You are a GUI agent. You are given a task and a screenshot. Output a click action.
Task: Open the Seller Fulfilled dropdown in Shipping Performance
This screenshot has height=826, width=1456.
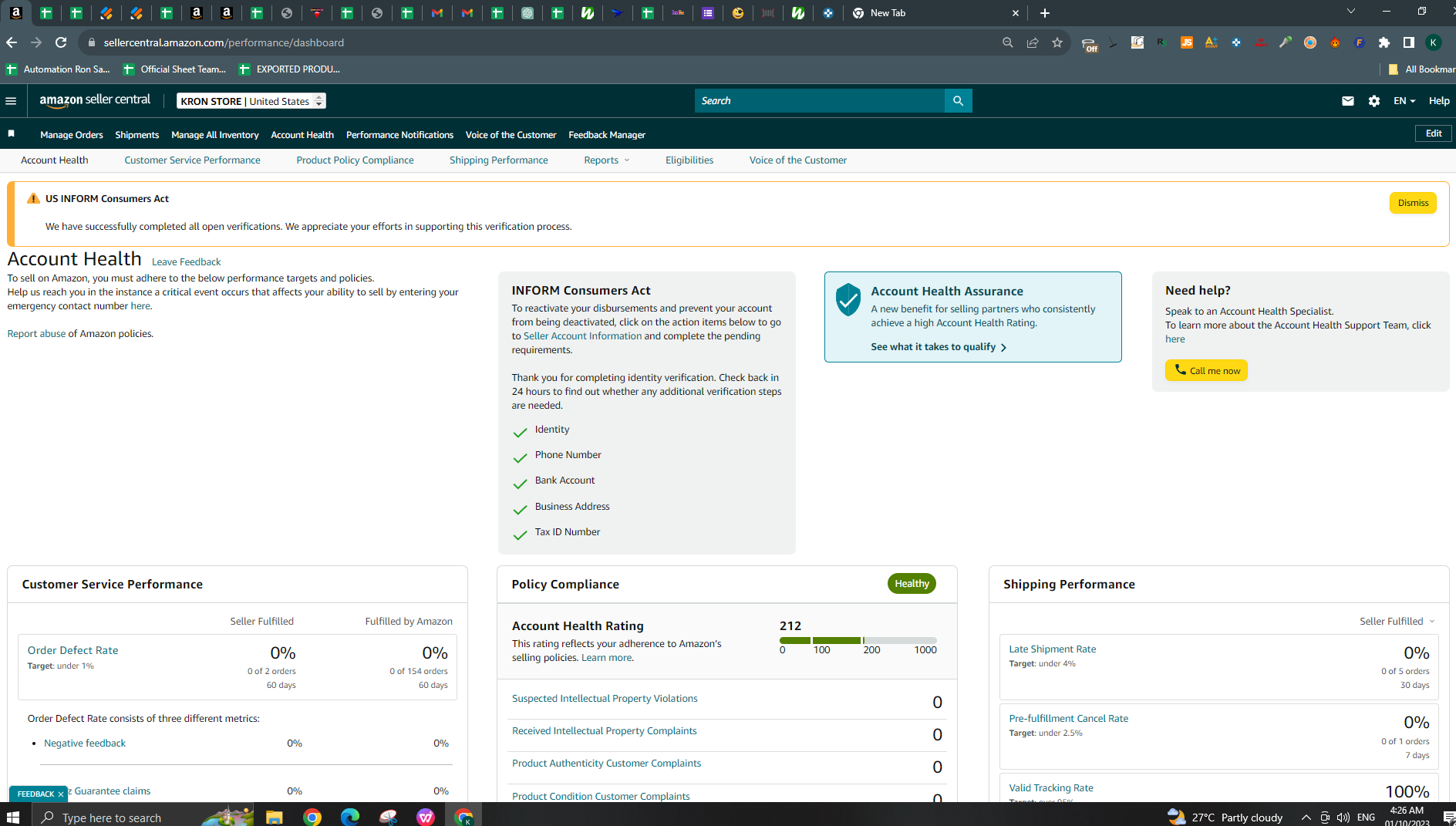point(1397,622)
